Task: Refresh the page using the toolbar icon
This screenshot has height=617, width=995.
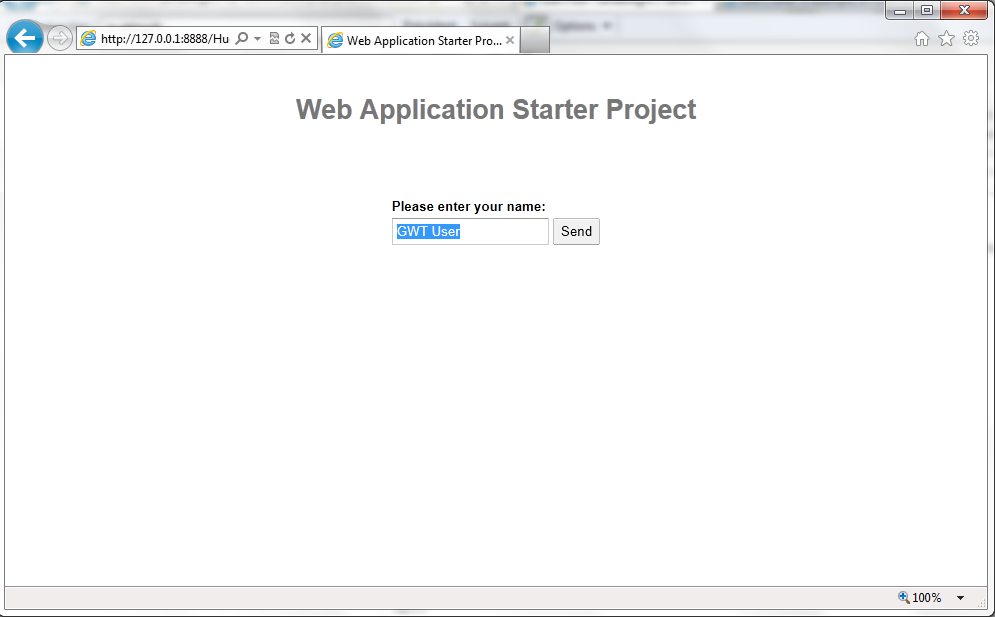Action: [289, 37]
